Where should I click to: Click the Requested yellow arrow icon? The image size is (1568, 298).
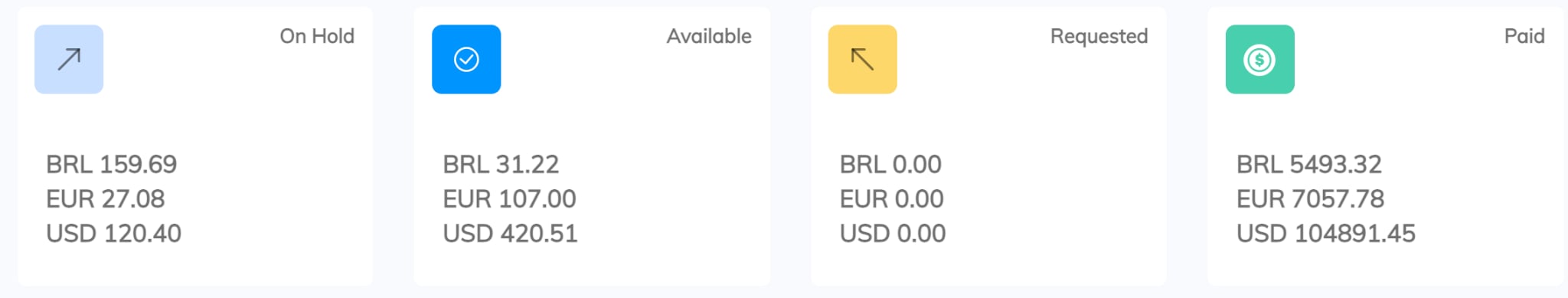863,59
